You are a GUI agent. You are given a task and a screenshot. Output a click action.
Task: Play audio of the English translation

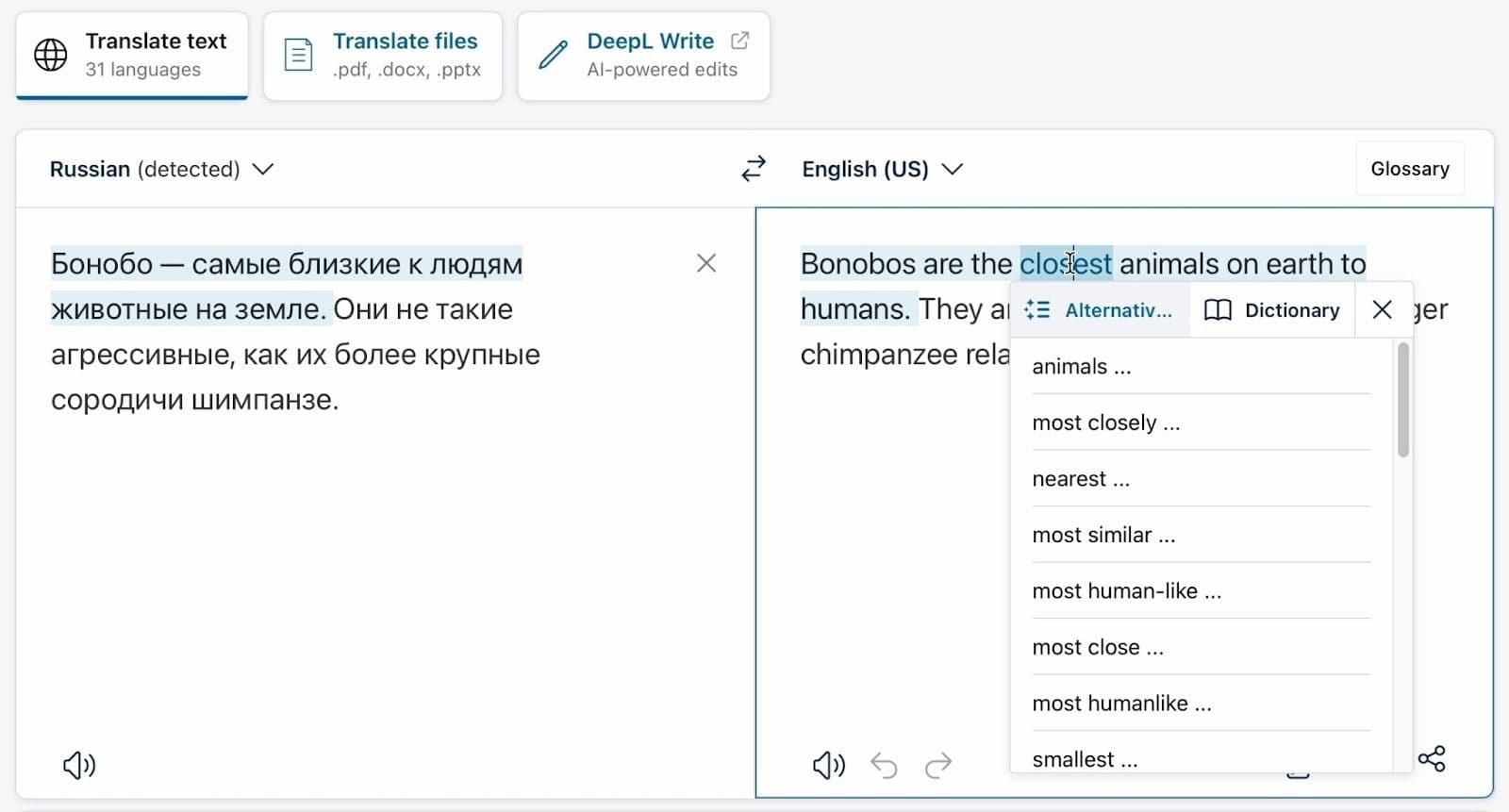[x=828, y=765]
